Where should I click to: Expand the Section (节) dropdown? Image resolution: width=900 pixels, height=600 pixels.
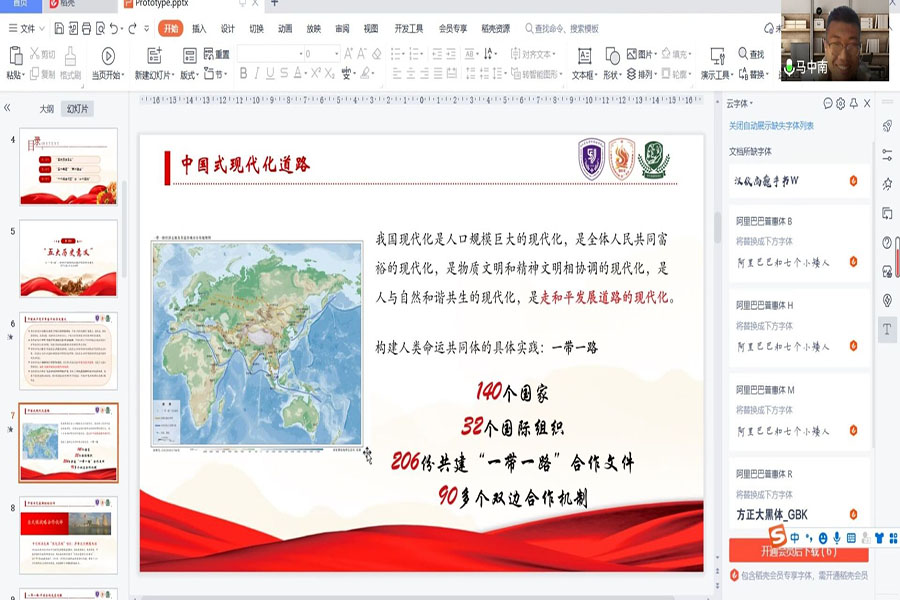(216, 74)
